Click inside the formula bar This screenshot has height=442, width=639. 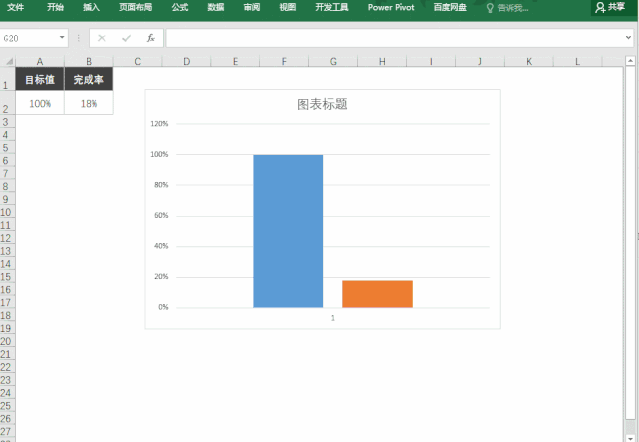click(x=394, y=38)
